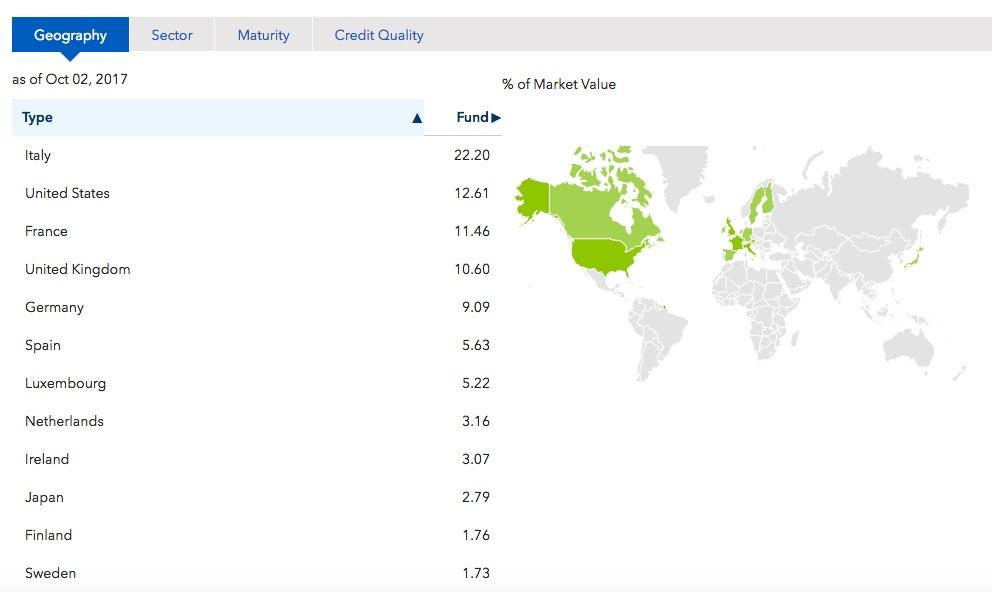Viewport: 992px width, 592px height.
Task: Click Alaska on the world map
Action: [x=533, y=197]
